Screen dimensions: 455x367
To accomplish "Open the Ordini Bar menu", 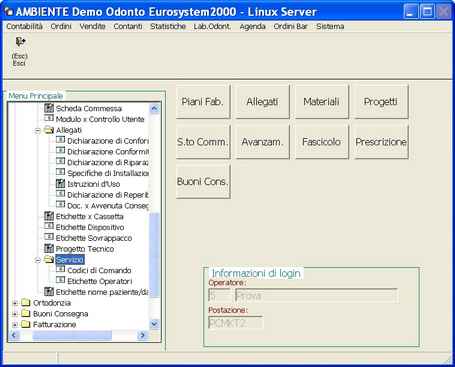I will point(290,26).
